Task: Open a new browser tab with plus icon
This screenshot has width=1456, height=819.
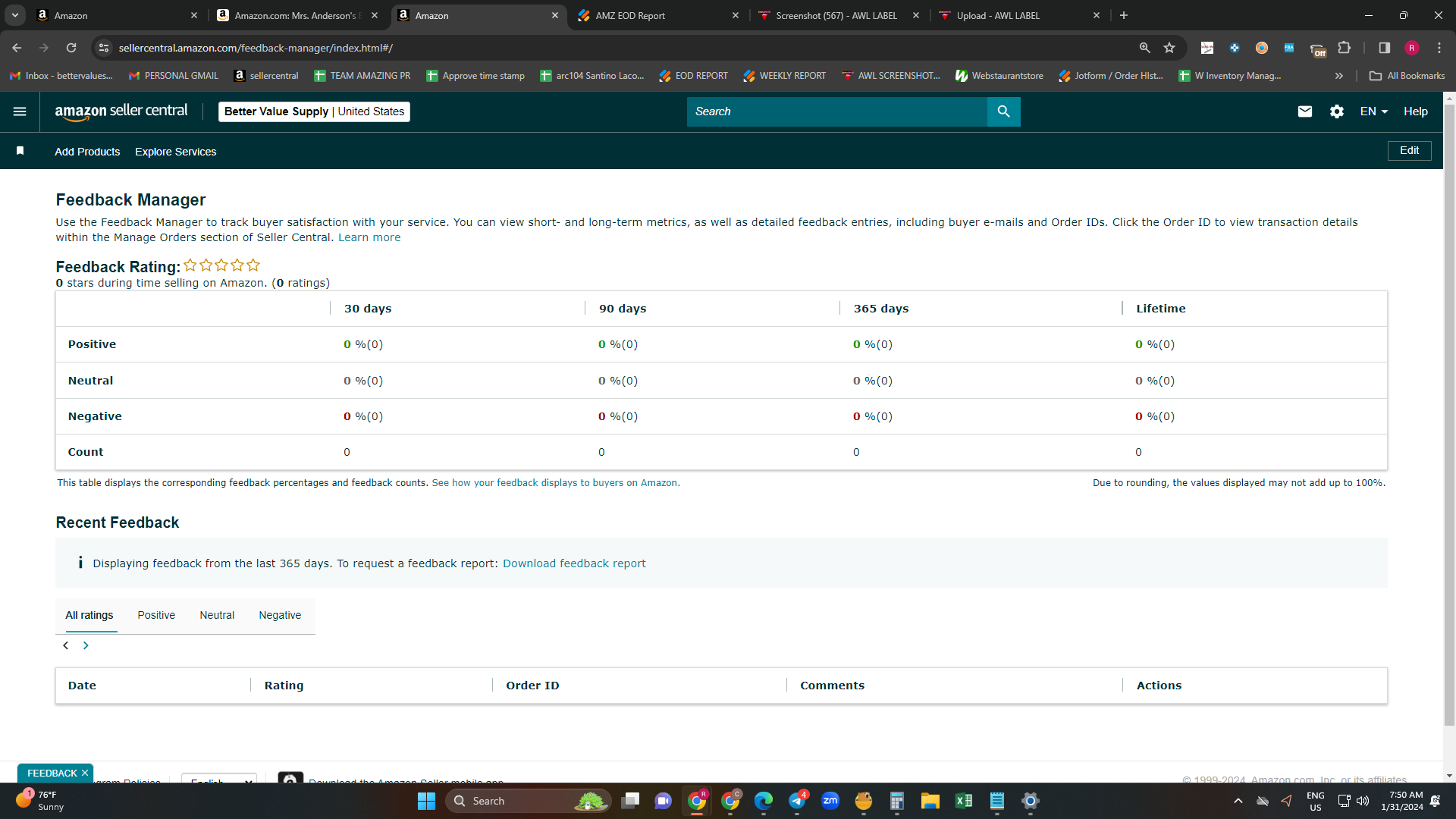Action: pyautogui.click(x=1124, y=15)
